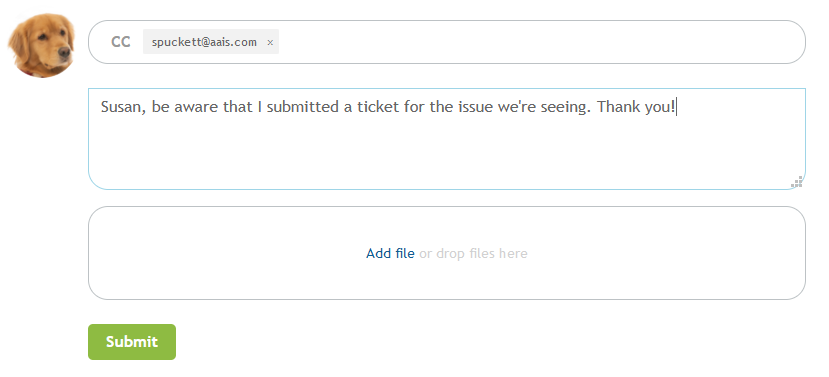This screenshot has width=829, height=377.
Task: Click the CC label
Action: coord(121,42)
